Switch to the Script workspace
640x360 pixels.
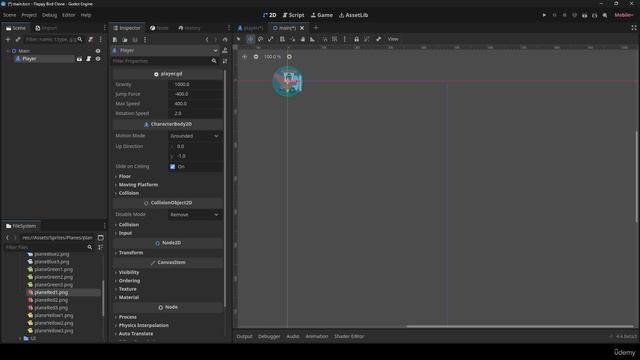pyautogui.click(x=293, y=15)
